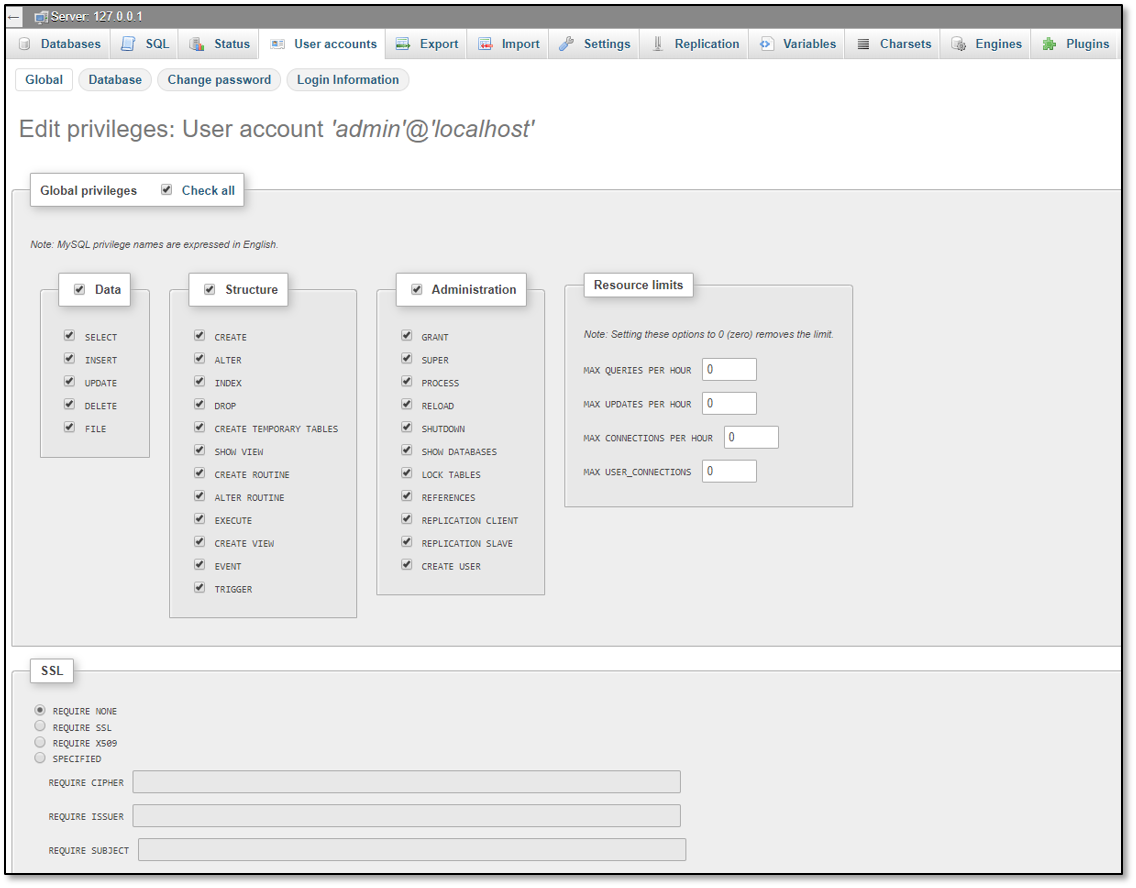Open the Replication tab
Viewport: 1136px width, 888px height.
[696, 44]
